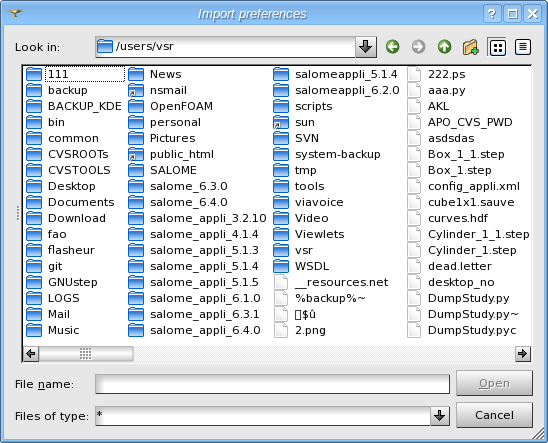Click the Open button
The image size is (548, 443).
pyautogui.click(x=494, y=383)
